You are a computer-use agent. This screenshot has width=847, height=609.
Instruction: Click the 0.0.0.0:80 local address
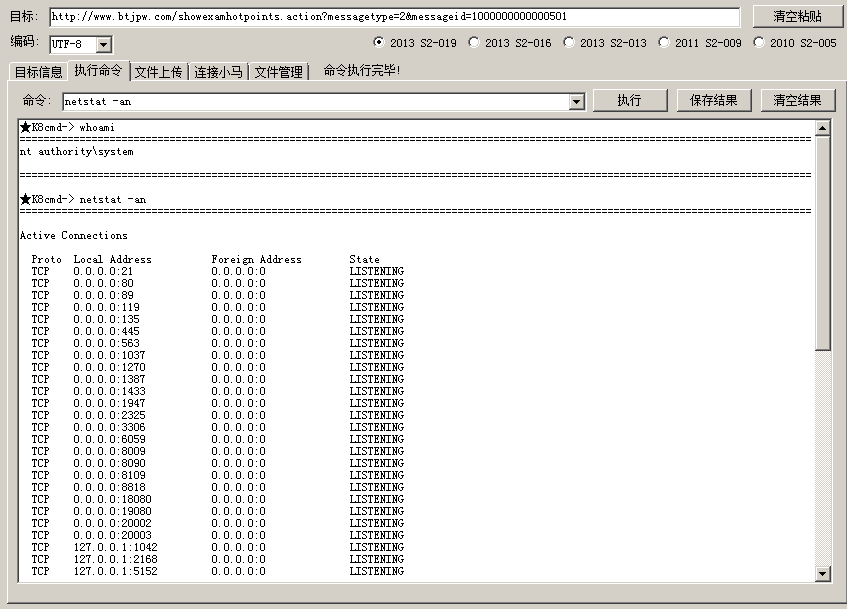click(x=104, y=283)
